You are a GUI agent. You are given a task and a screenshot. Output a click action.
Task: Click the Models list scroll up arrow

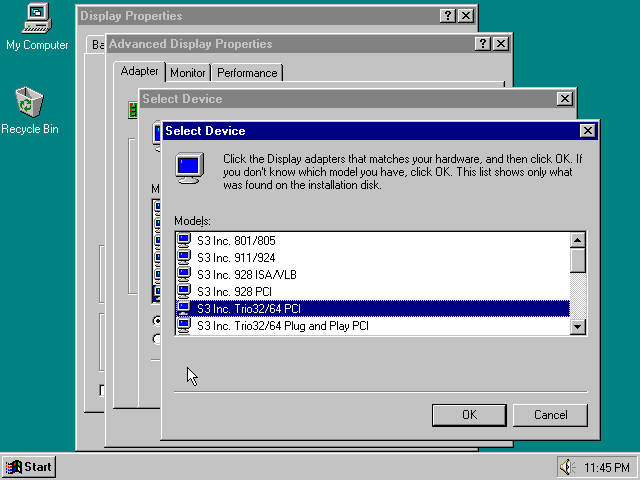click(x=577, y=240)
